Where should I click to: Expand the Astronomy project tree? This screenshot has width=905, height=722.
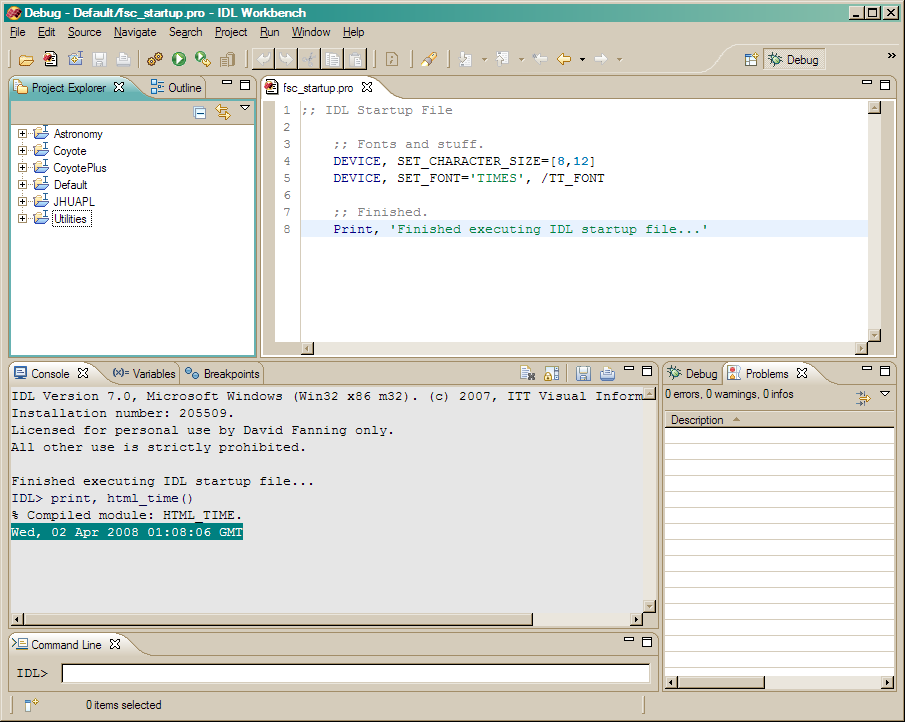(x=24, y=133)
